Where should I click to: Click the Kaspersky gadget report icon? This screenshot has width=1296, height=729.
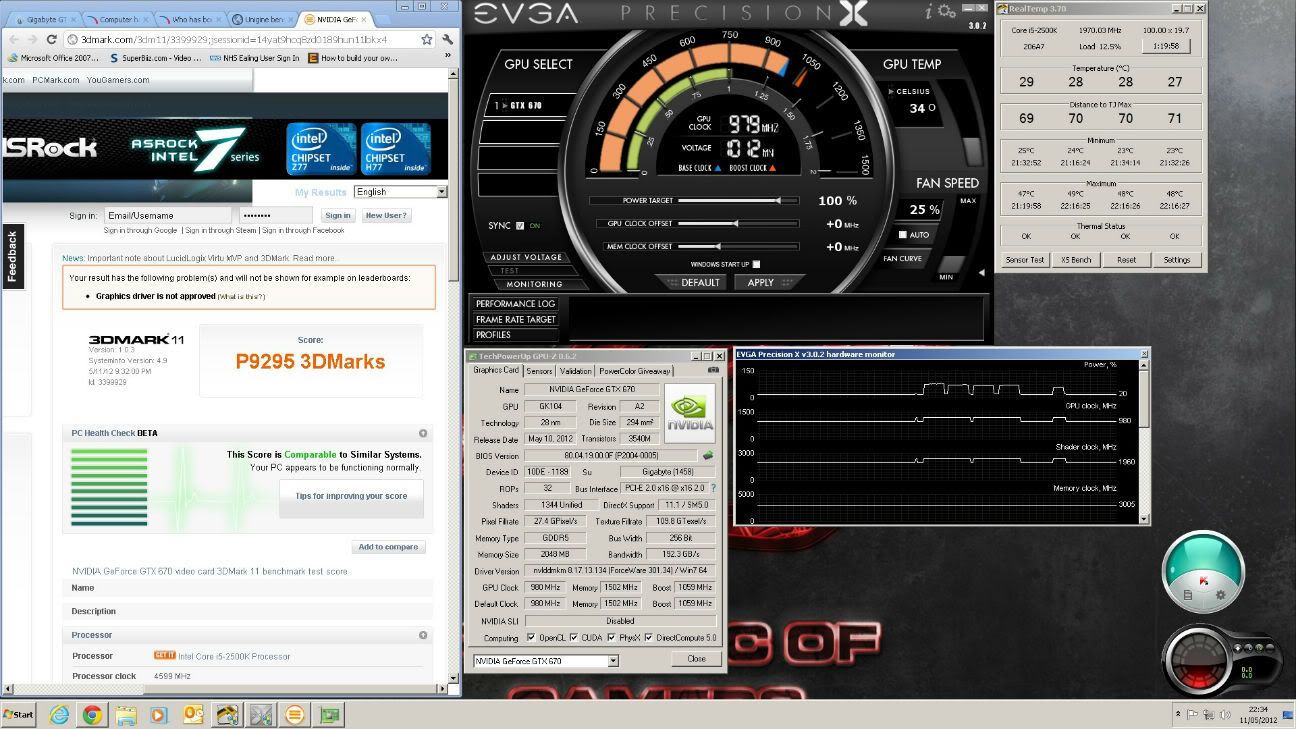(x=1188, y=595)
